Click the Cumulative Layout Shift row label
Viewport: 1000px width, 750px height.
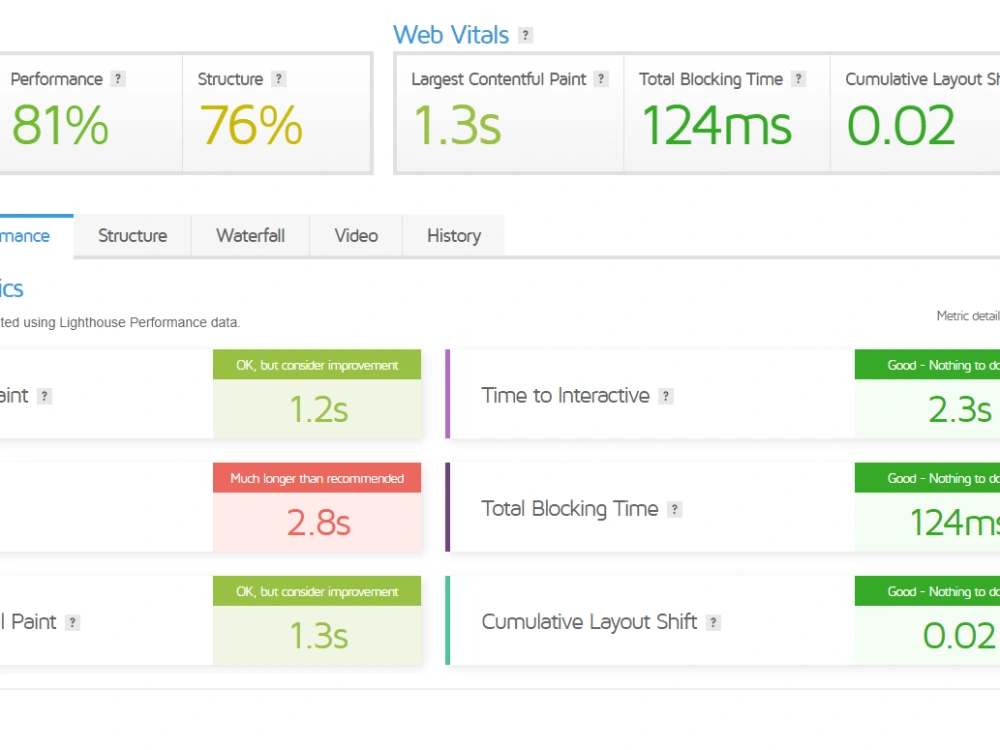[589, 622]
